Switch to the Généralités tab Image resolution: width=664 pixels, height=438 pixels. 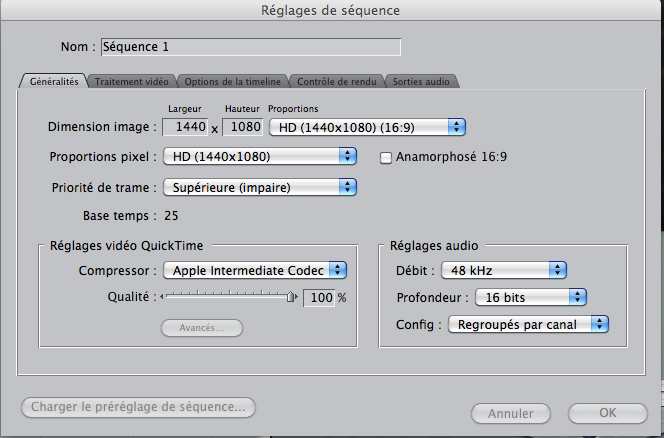coord(54,81)
